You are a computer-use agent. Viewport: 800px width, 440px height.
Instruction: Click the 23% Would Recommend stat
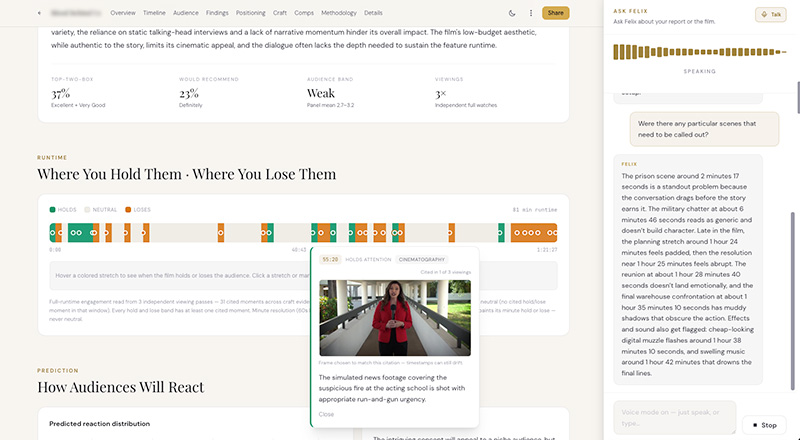(x=189, y=93)
